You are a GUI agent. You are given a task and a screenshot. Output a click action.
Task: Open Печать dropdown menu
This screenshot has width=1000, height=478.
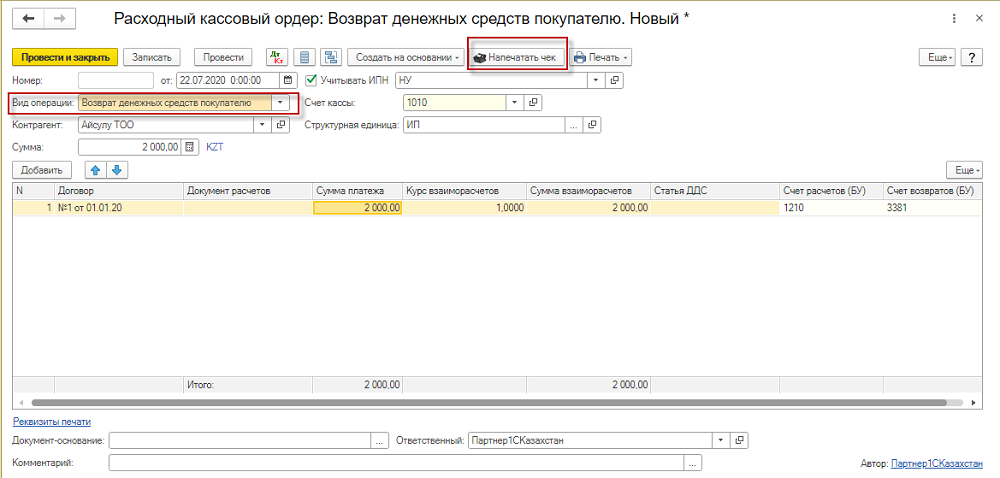pos(600,57)
